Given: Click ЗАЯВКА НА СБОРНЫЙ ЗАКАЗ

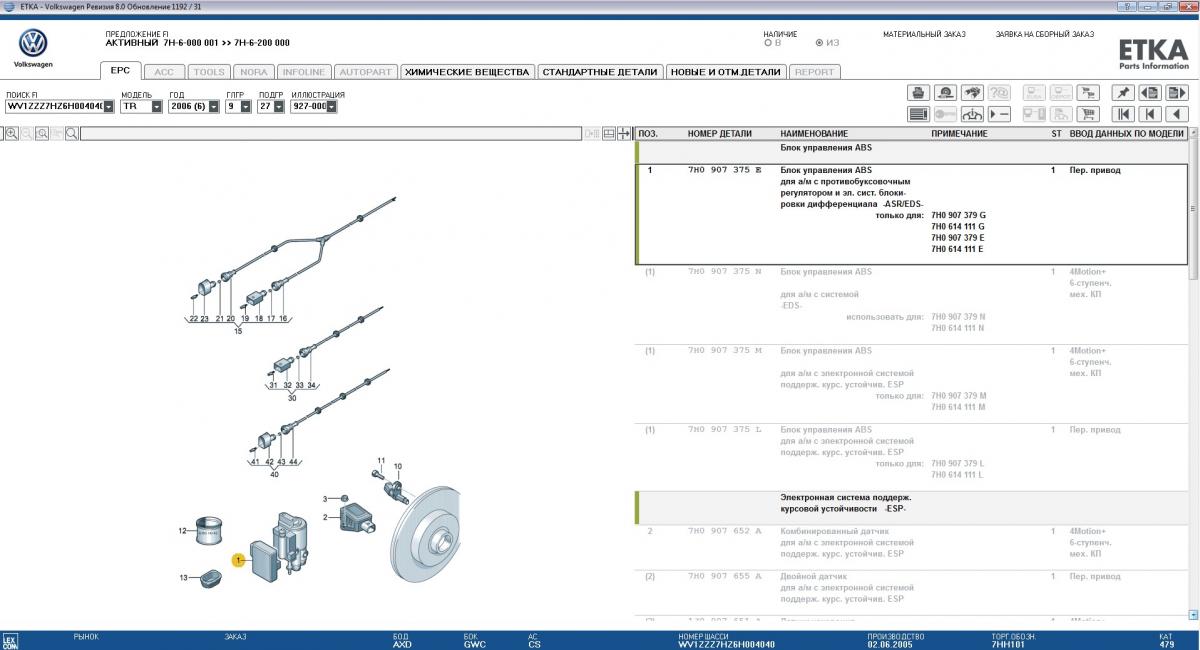Looking at the screenshot, I should [1045, 34].
